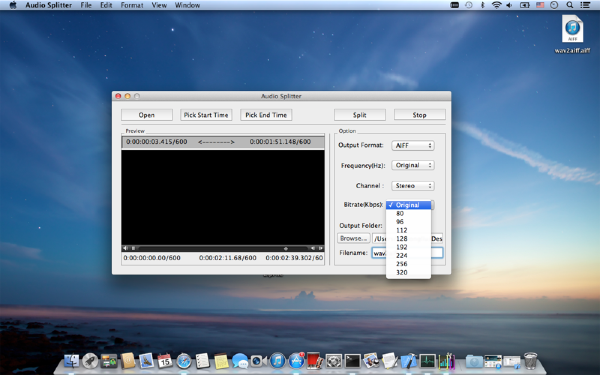The width and height of the screenshot is (600, 375).
Task: Choose 96 Kbps bitrate option
Action: 408,222
